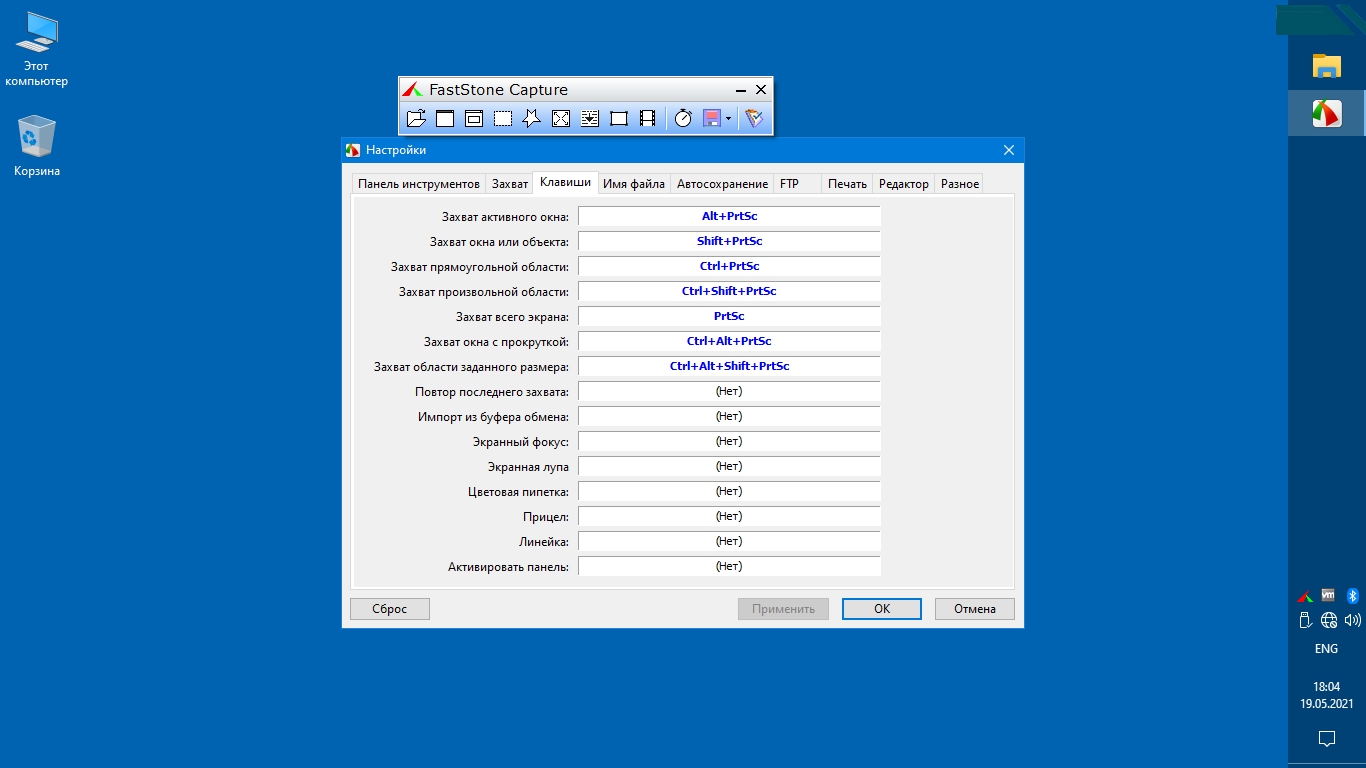Viewport: 1366px width, 768px height.
Task: Click the stopwatch delay capture icon
Action: tap(683, 119)
